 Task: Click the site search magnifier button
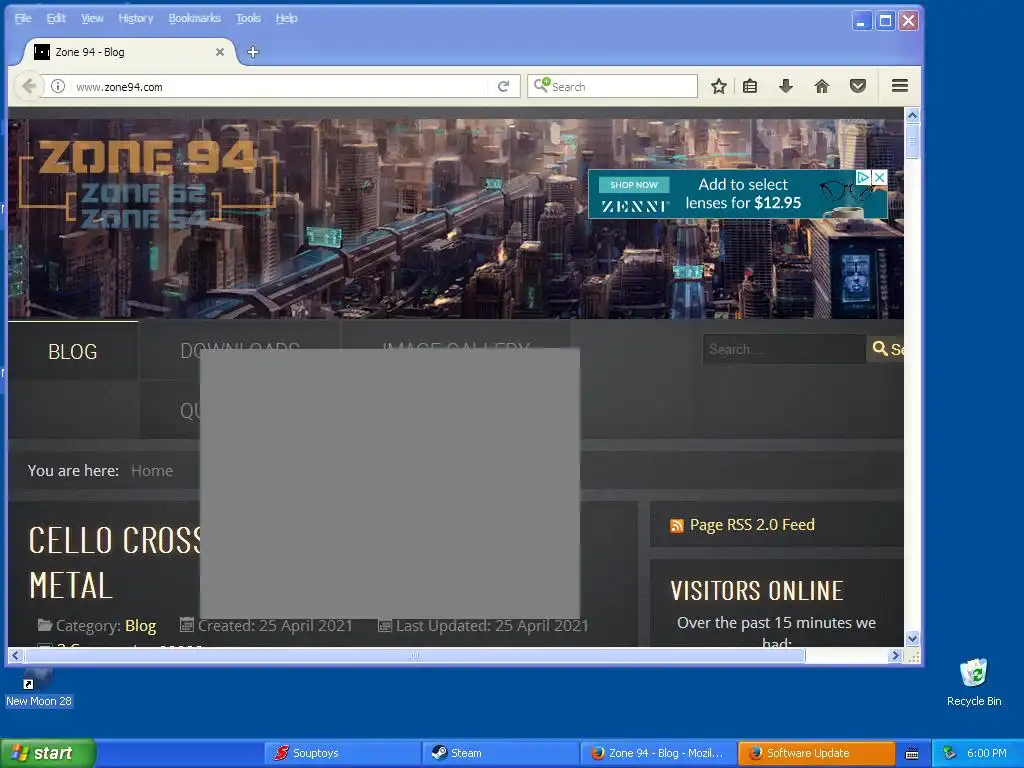tap(887, 349)
